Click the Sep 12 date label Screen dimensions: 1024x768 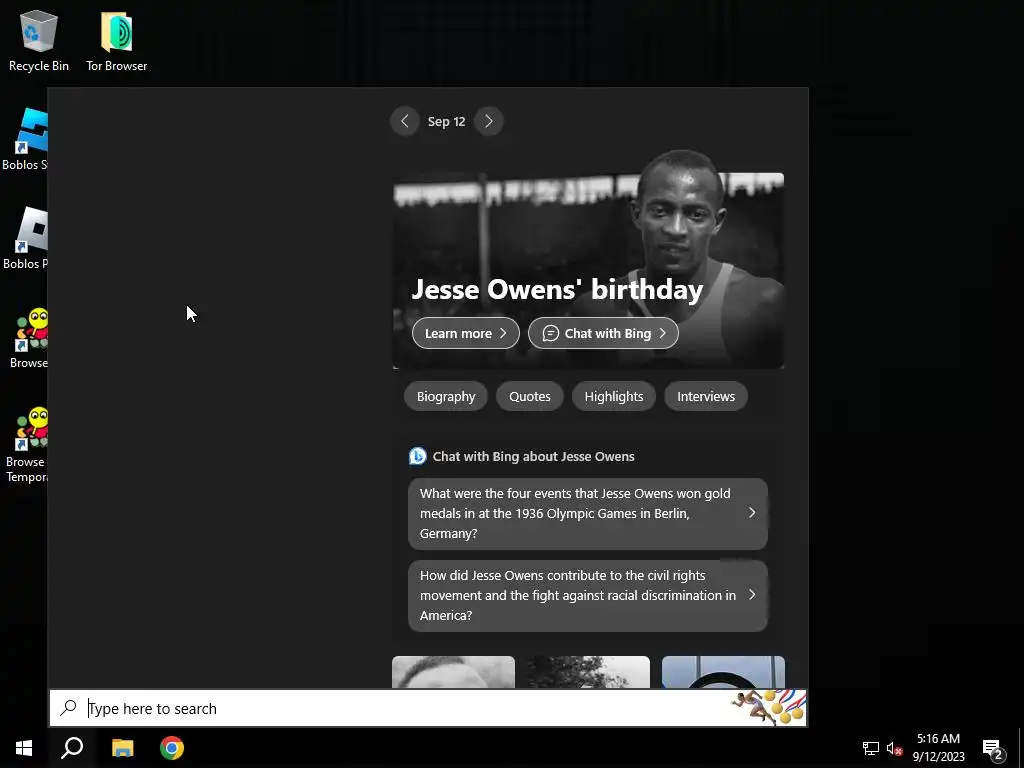[x=447, y=121]
